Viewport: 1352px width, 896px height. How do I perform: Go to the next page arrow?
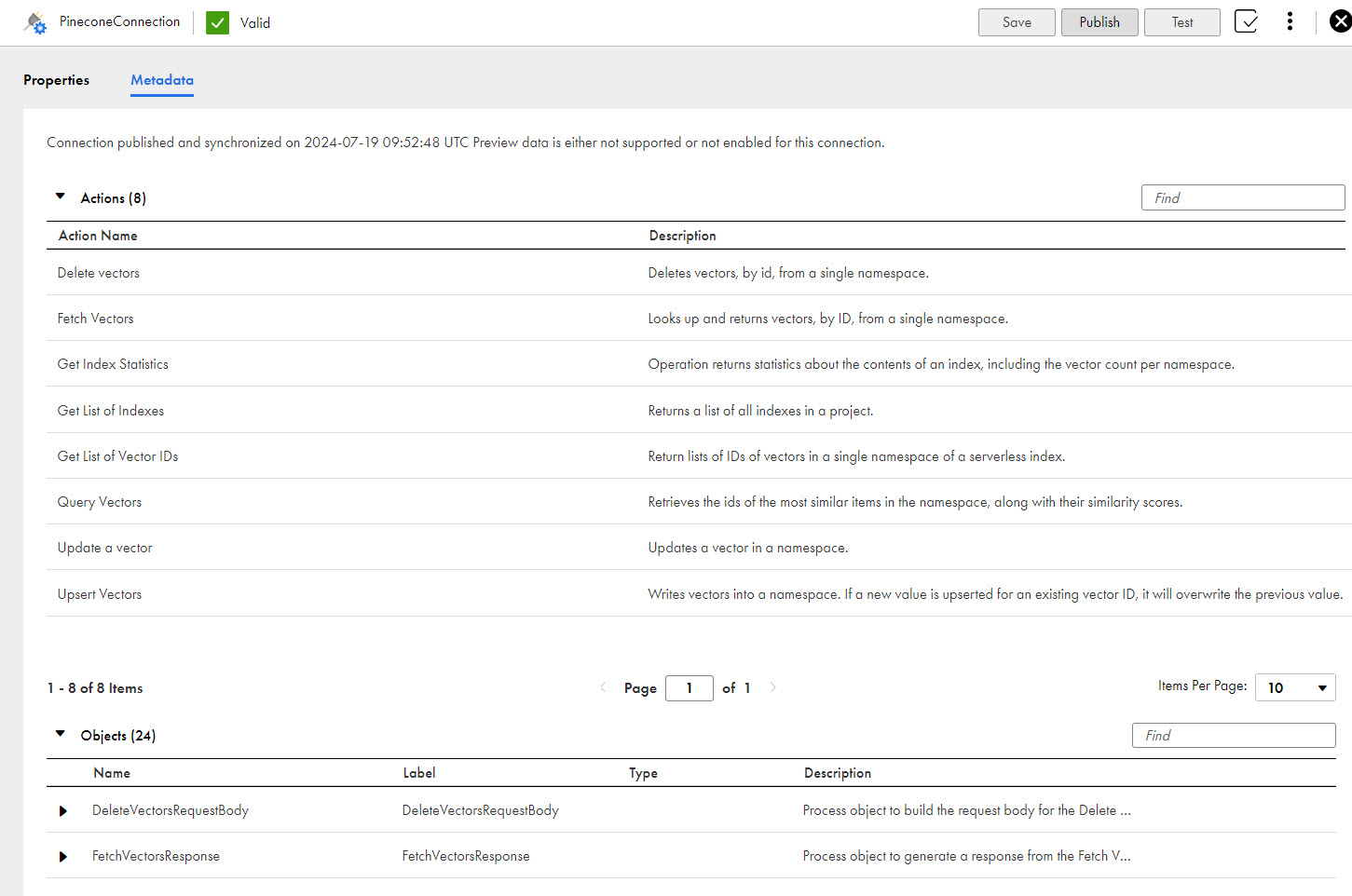click(x=772, y=687)
